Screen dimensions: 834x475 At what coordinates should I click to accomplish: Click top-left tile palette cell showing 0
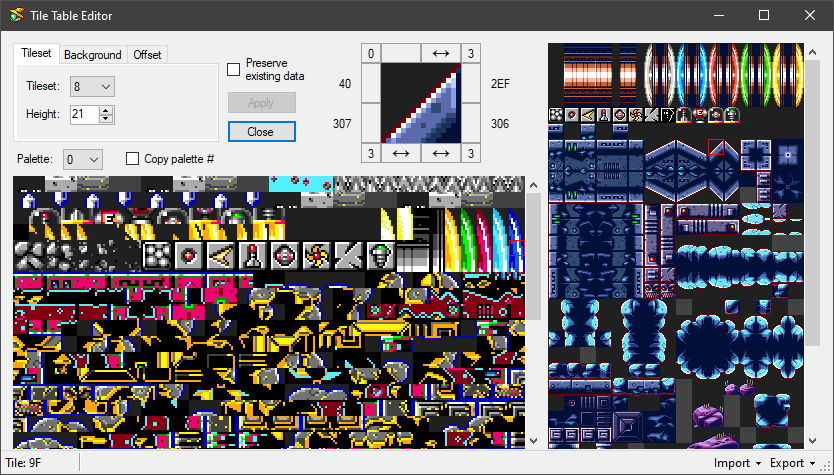[371, 53]
